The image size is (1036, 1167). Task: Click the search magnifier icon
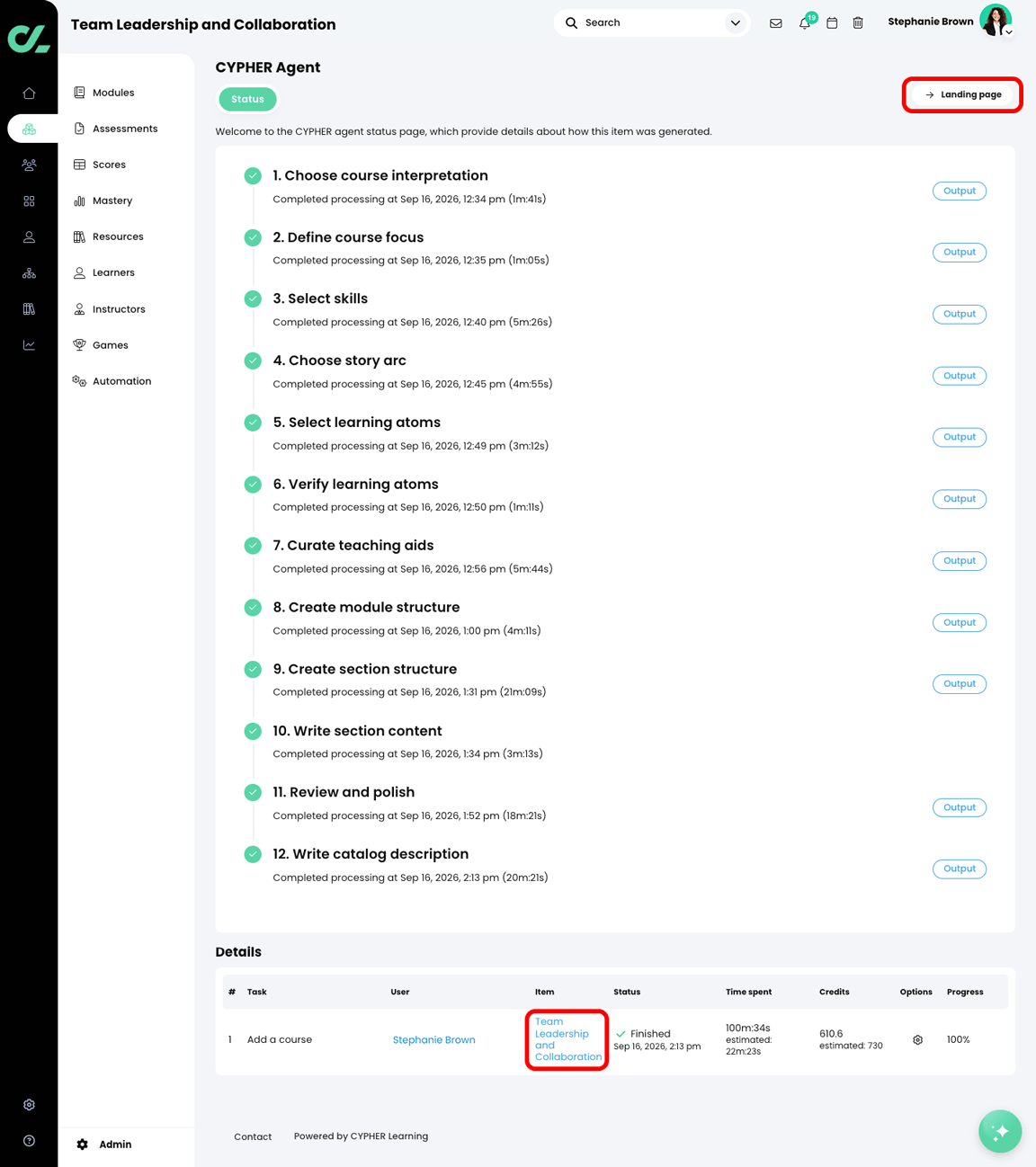(571, 22)
